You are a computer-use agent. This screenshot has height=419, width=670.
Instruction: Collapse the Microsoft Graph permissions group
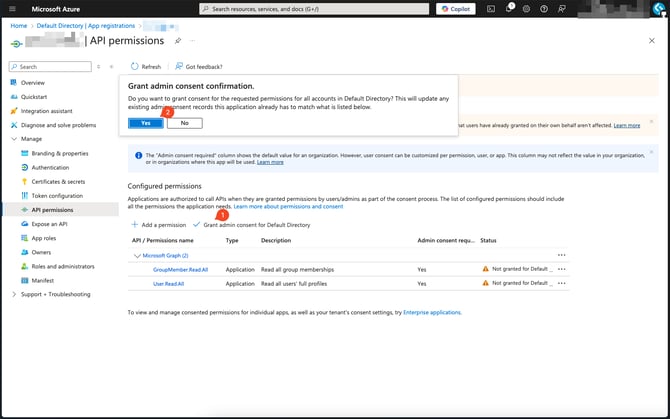pos(135,256)
